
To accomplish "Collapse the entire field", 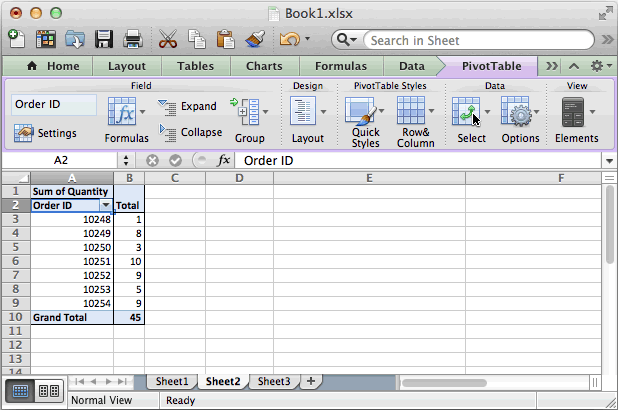I will [191, 132].
